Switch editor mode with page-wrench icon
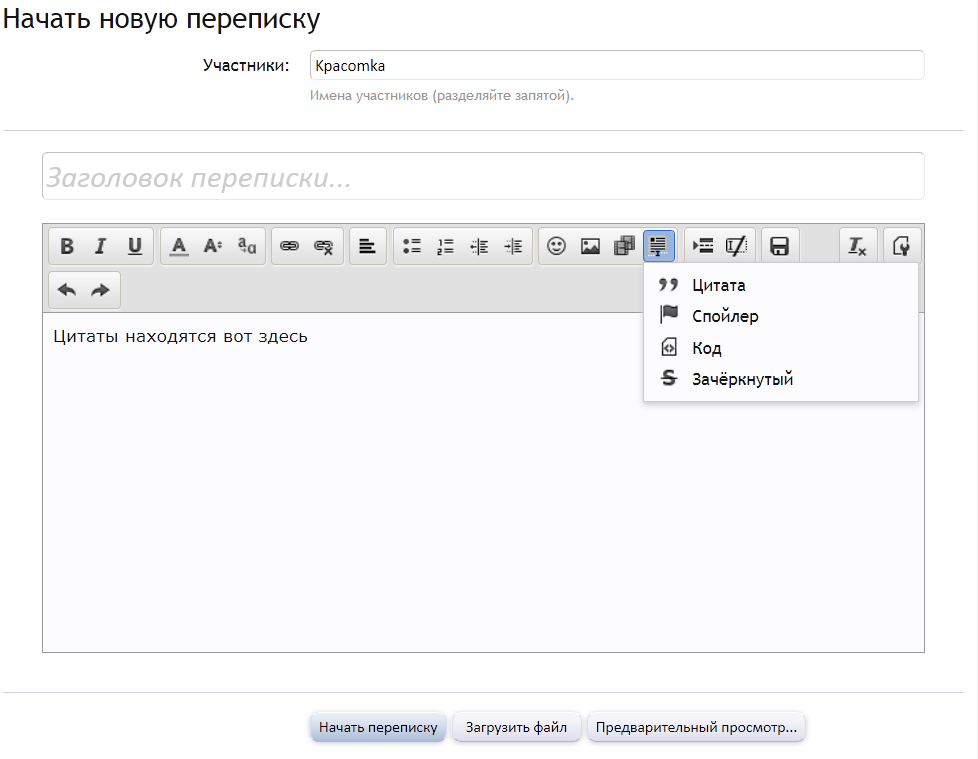 [901, 246]
